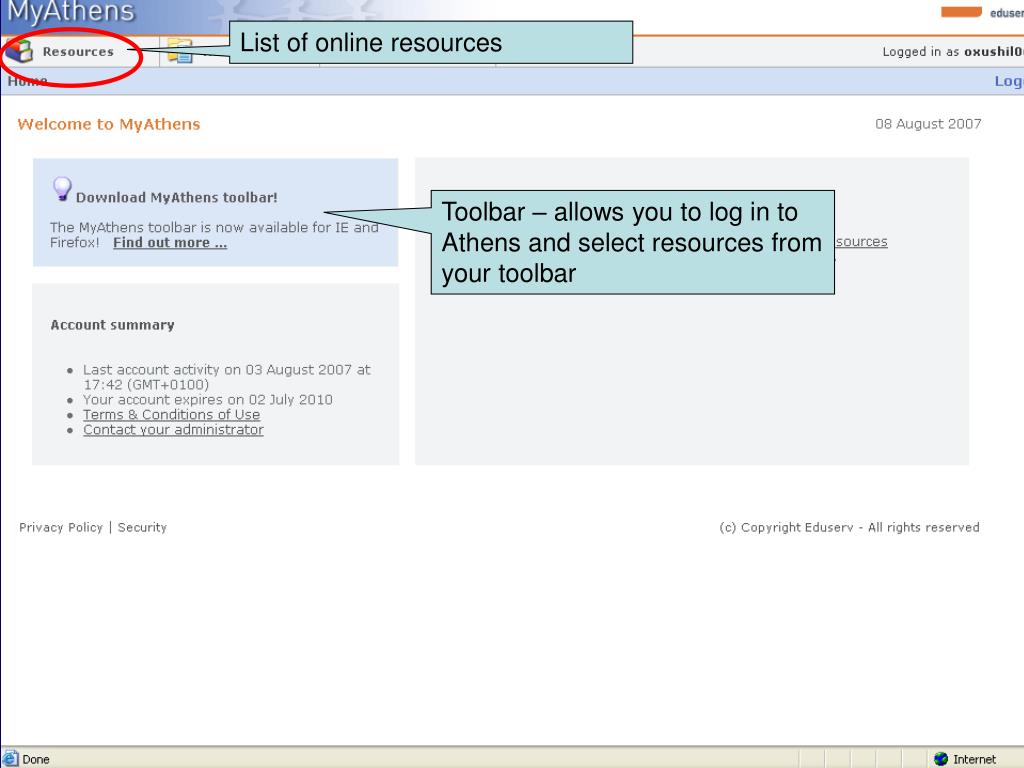Click the orange Eduserv logo
Viewport: 1024px width, 768px height.
pyautogui.click(x=961, y=12)
